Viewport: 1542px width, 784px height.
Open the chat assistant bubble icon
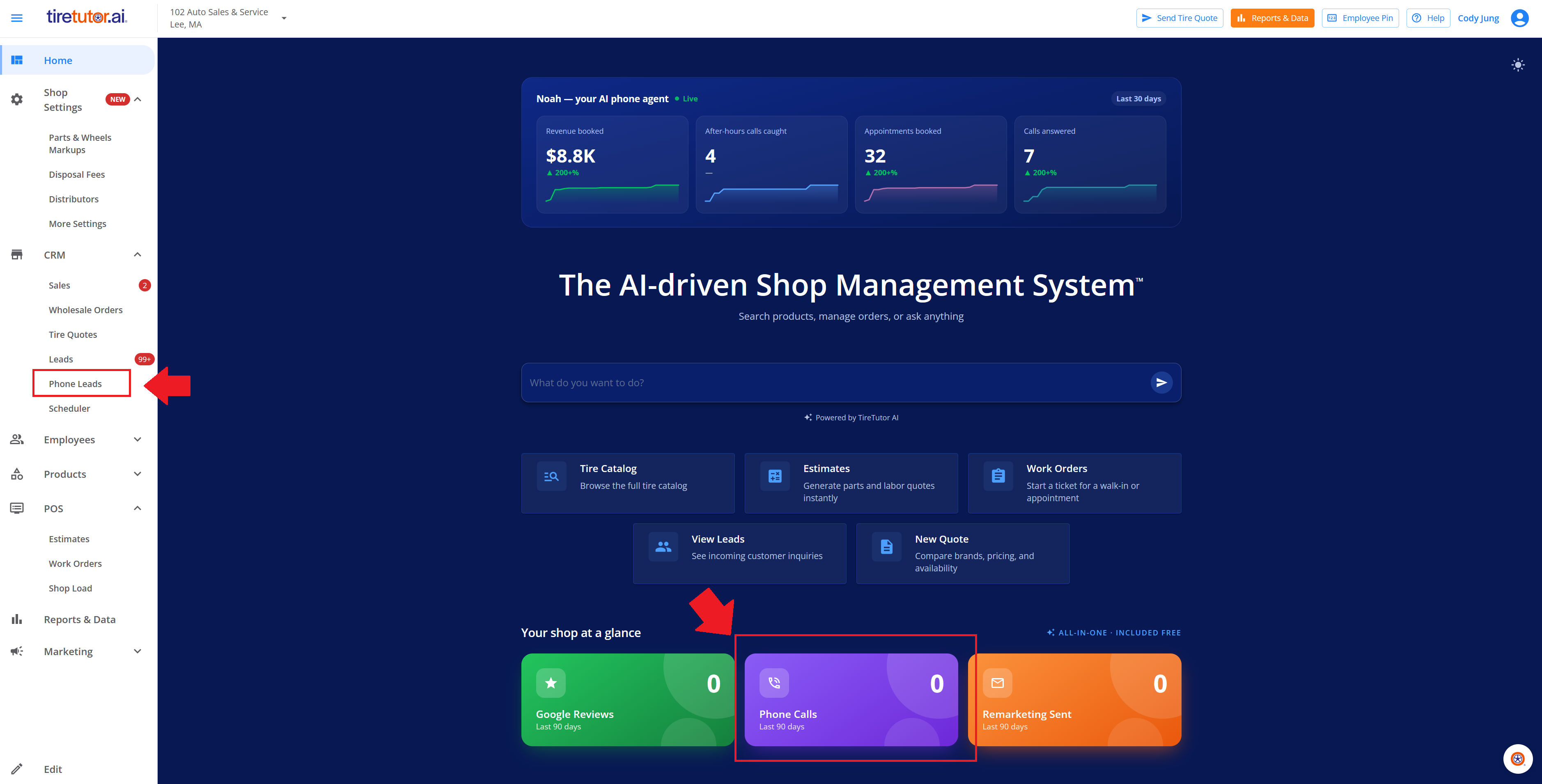1517,758
